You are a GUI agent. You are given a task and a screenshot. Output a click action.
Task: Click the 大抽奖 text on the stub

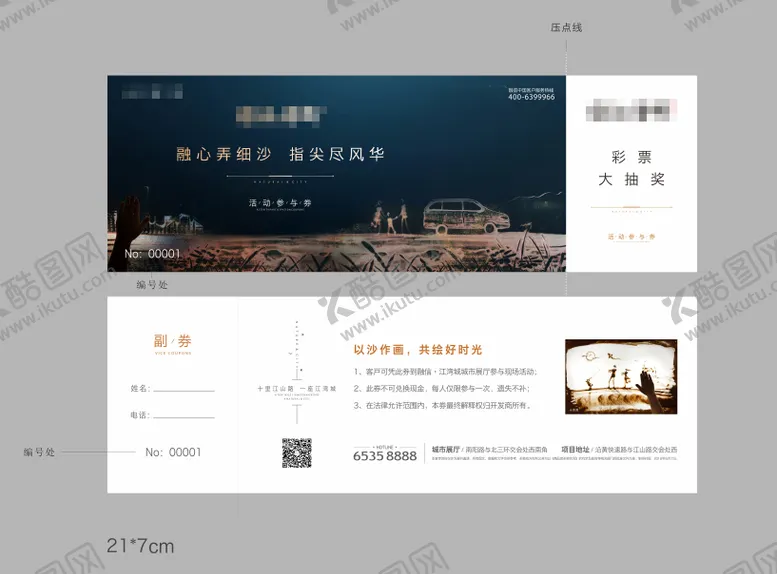coord(631,179)
